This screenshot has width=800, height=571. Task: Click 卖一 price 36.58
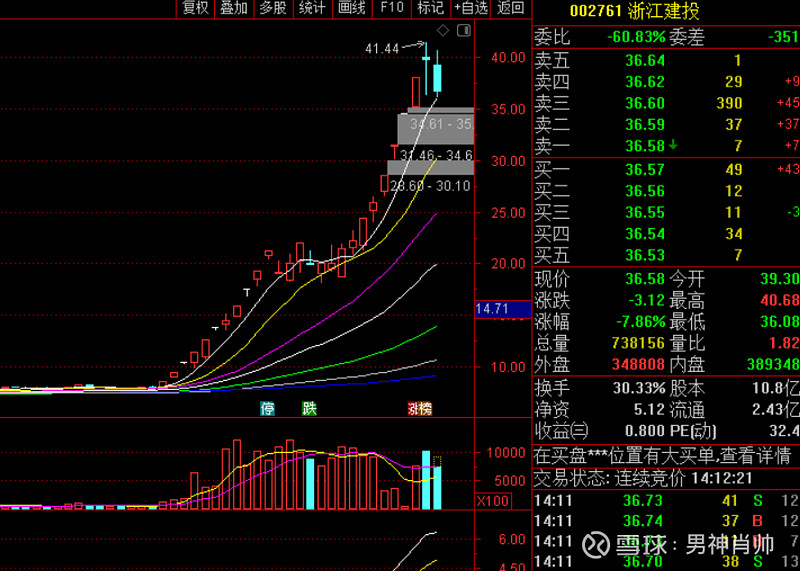click(x=645, y=146)
